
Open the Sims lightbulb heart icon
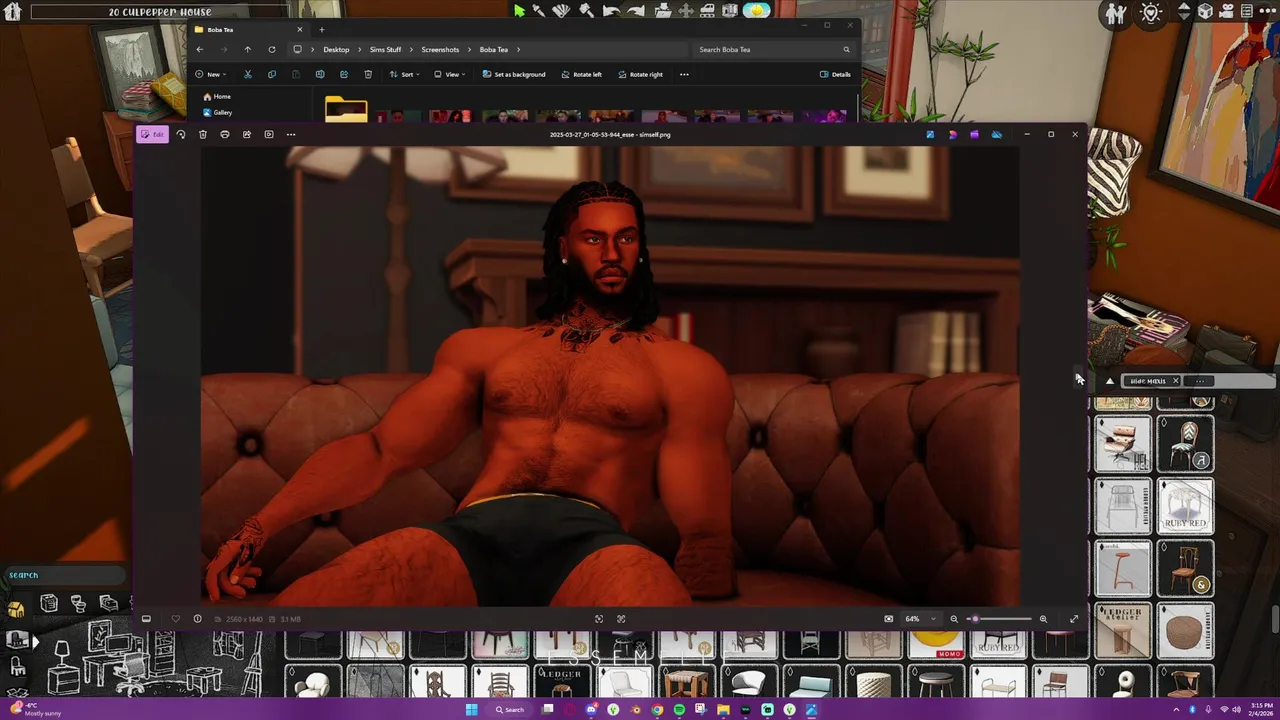coord(1151,13)
